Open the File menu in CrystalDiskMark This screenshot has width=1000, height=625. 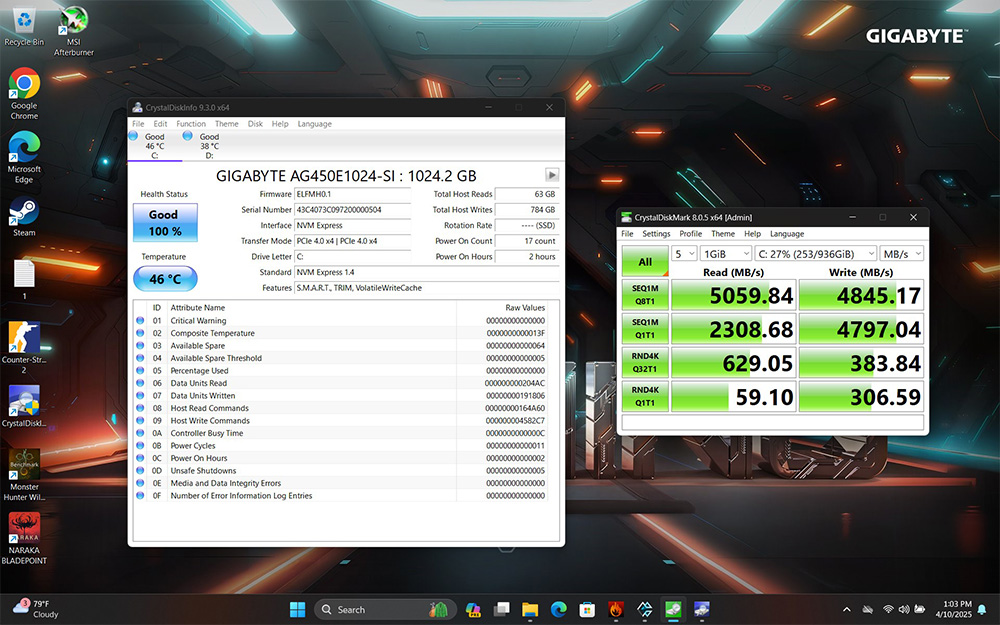coord(628,234)
